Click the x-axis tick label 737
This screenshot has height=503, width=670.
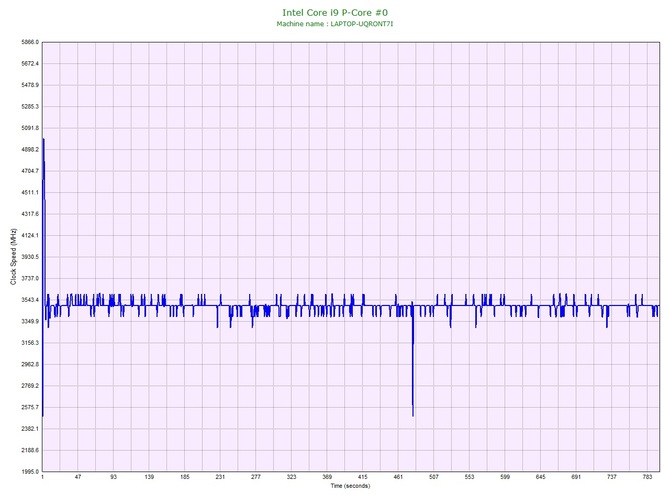pos(612,477)
